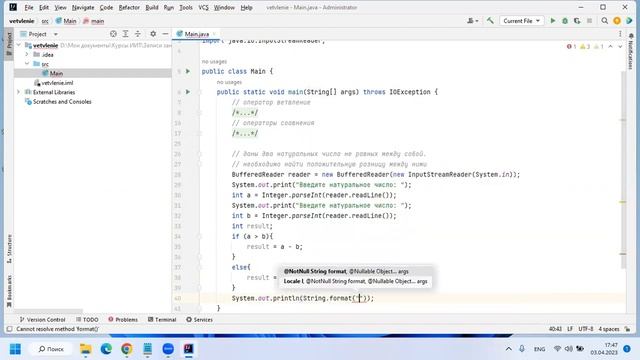The width and height of the screenshot is (640, 360).
Task: Click the Debug bug icon in toolbar
Action: pos(565,21)
